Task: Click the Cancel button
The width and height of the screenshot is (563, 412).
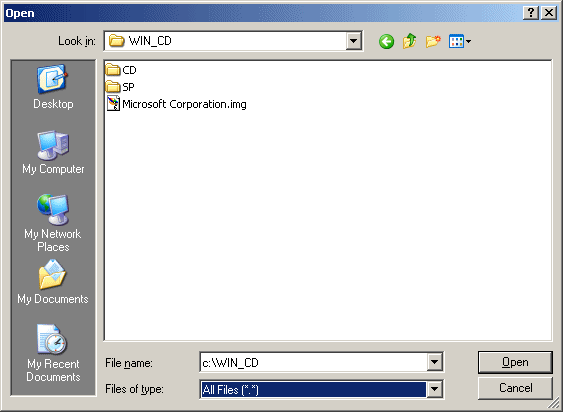Action: [x=515, y=388]
